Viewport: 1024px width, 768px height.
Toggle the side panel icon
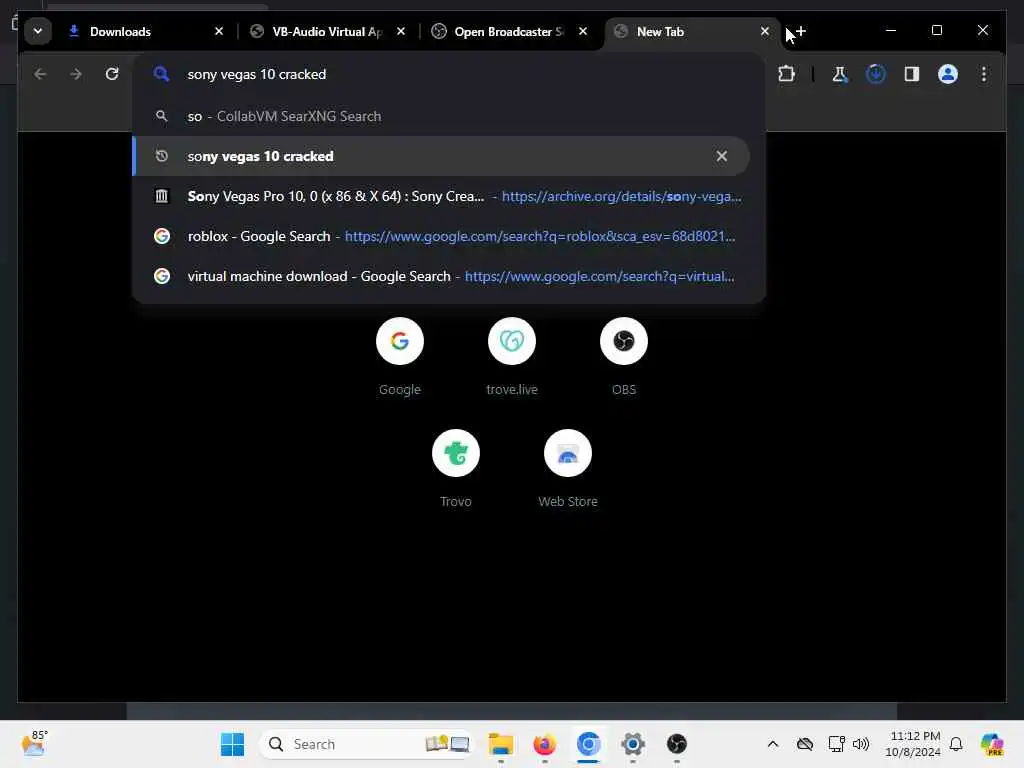(x=912, y=74)
